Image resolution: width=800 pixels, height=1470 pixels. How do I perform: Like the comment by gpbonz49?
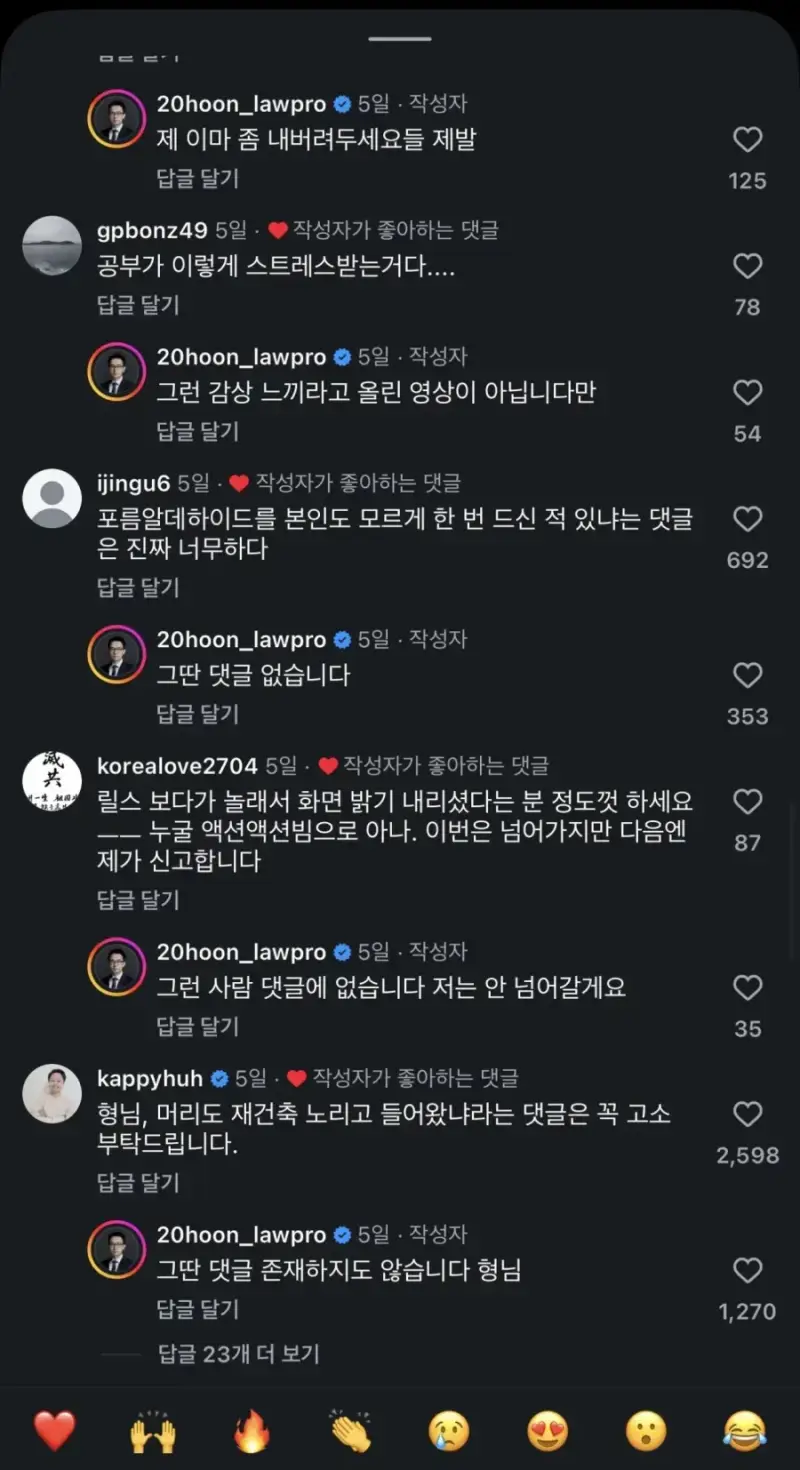pyautogui.click(x=747, y=266)
